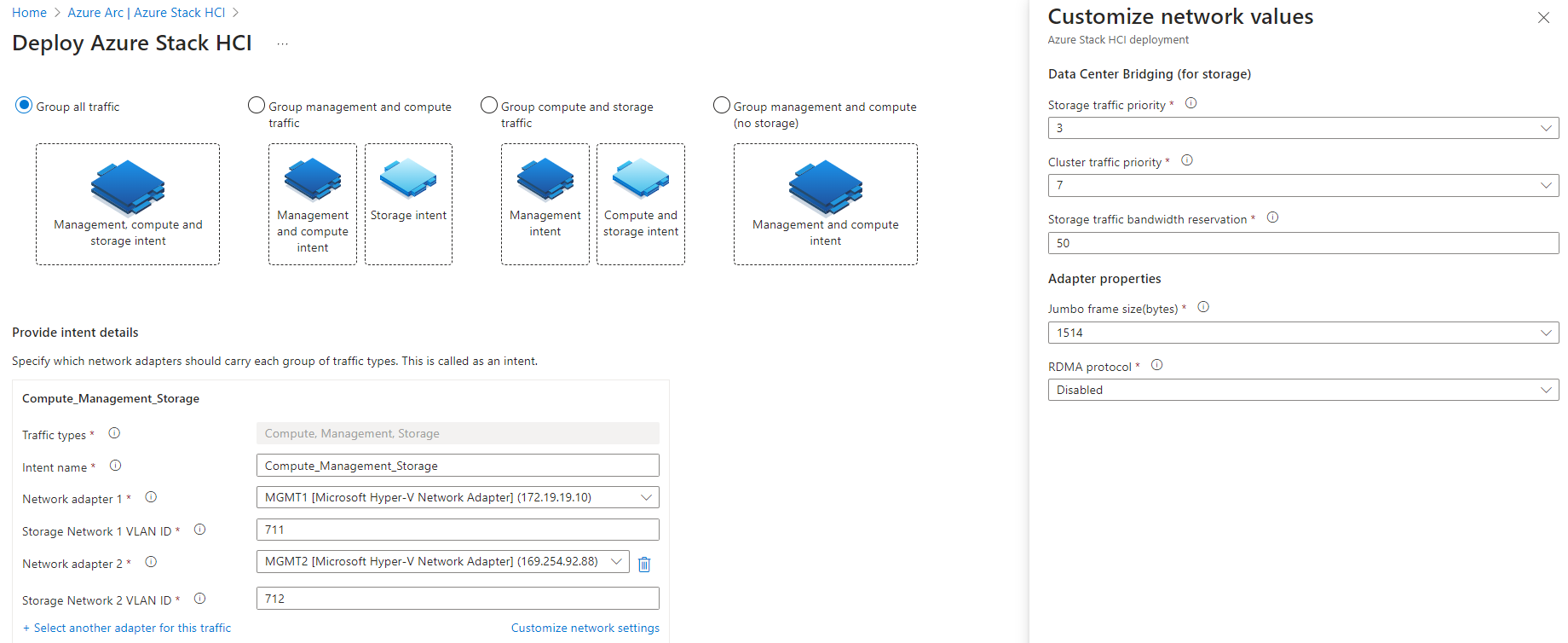Click the disabled Traffic types field

click(x=458, y=433)
